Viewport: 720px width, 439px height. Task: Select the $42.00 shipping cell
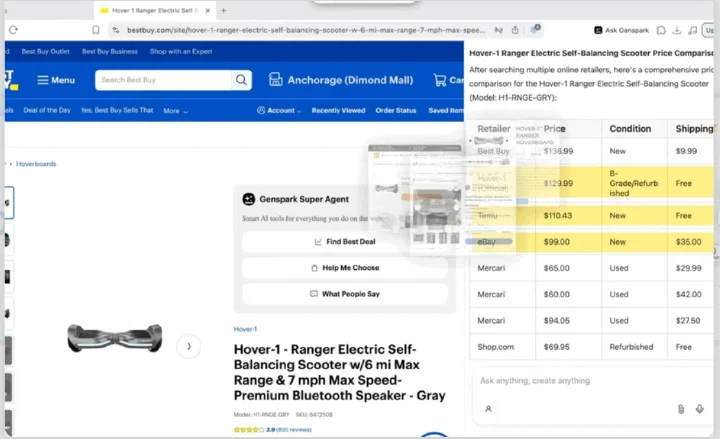(691, 294)
